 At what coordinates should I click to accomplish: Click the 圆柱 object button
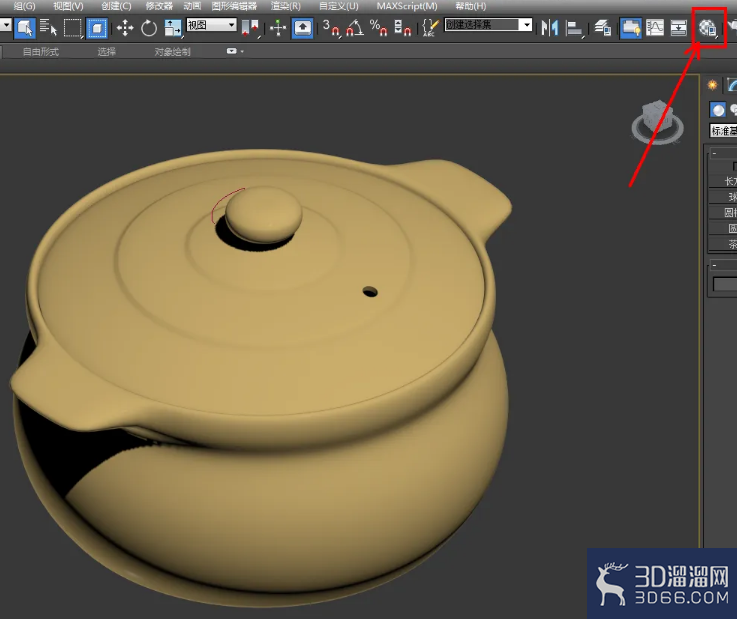pos(723,212)
